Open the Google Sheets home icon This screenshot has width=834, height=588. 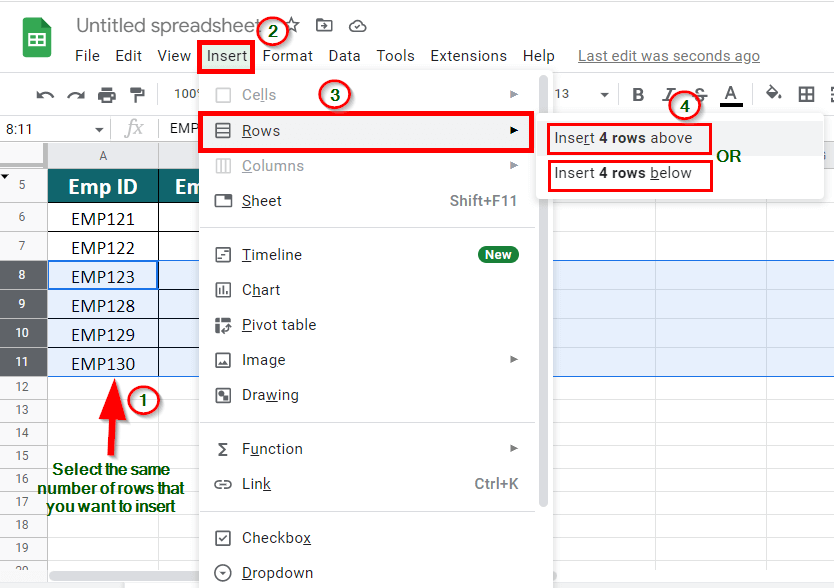click(x=37, y=38)
